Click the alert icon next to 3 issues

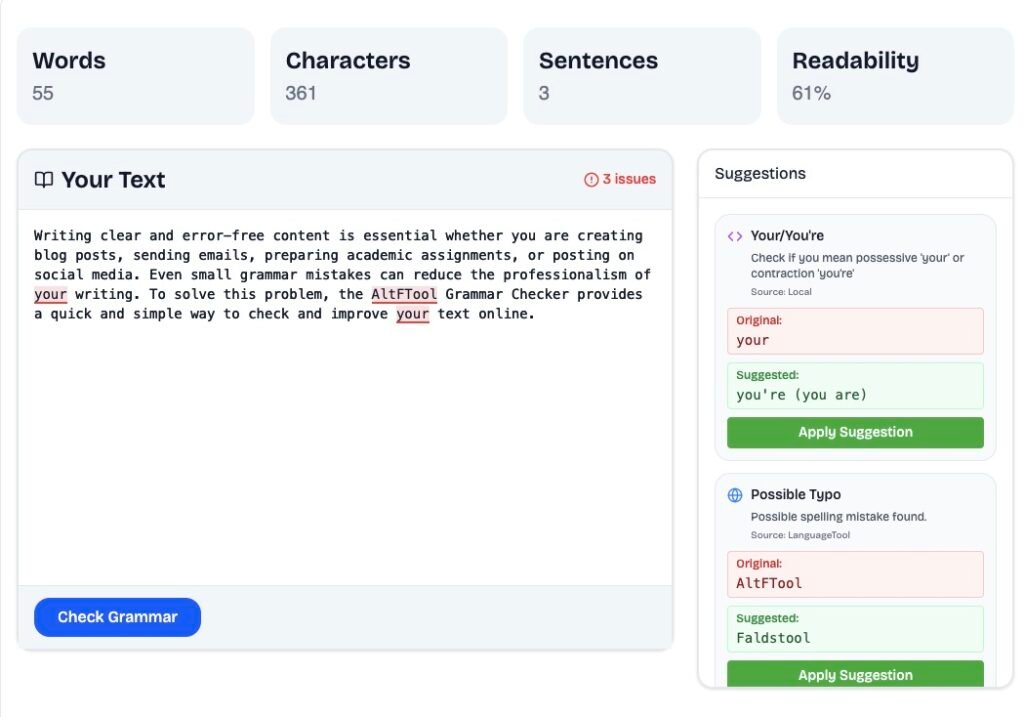click(591, 180)
